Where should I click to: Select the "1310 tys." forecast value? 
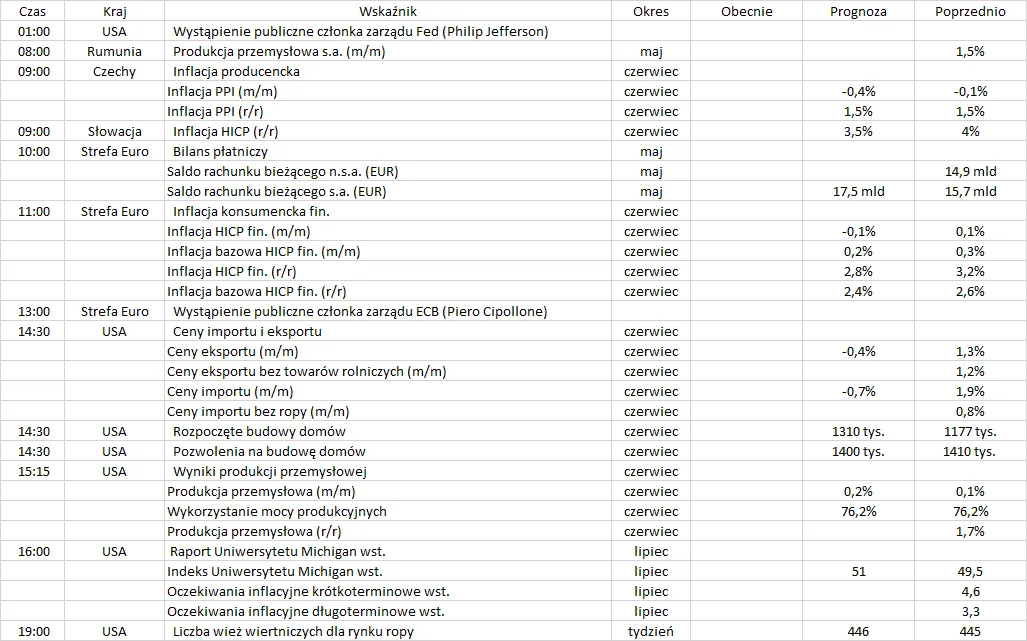[858, 432]
